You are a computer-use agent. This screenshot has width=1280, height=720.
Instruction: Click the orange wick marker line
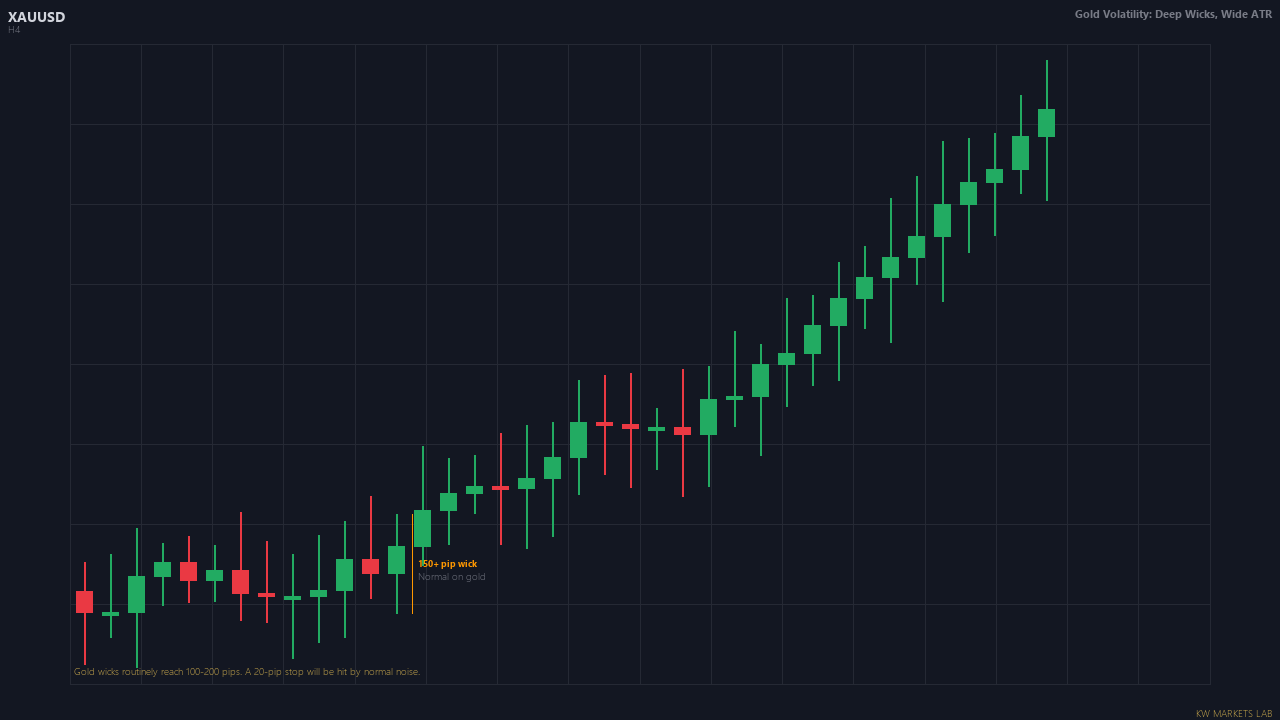(x=412, y=564)
